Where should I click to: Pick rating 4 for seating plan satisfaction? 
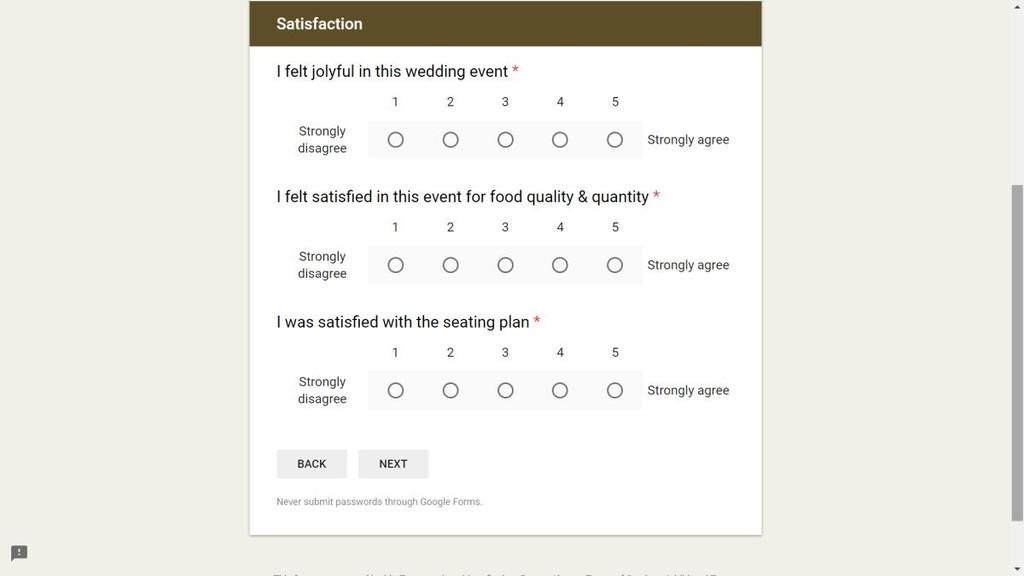pyautogui.click(x=560, y=391)
